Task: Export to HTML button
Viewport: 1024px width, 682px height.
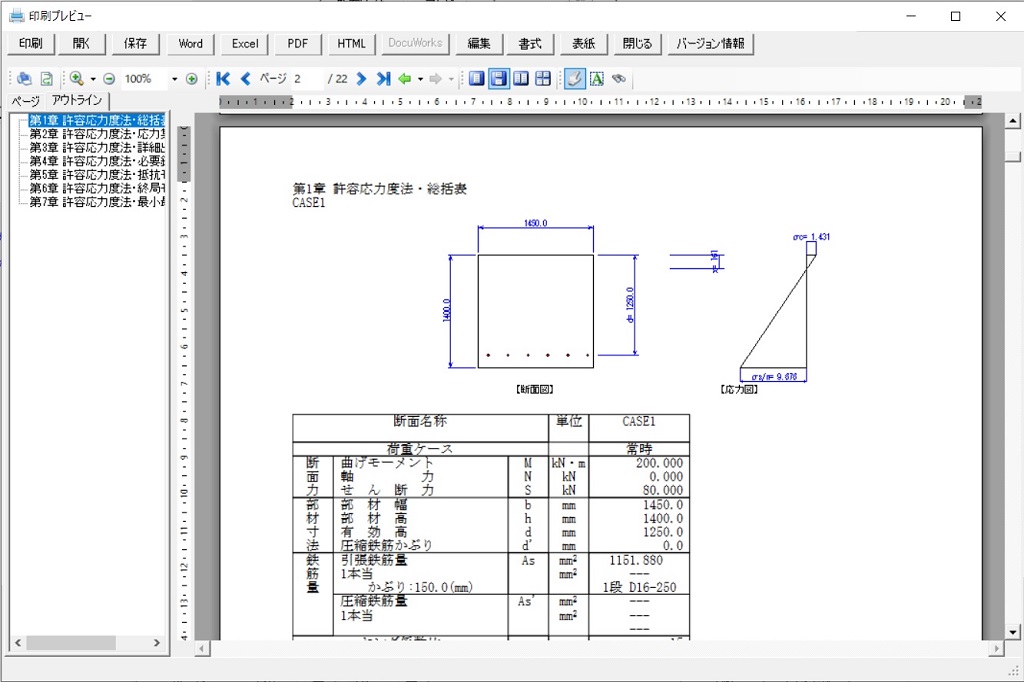Action: (x=351, y=44)
